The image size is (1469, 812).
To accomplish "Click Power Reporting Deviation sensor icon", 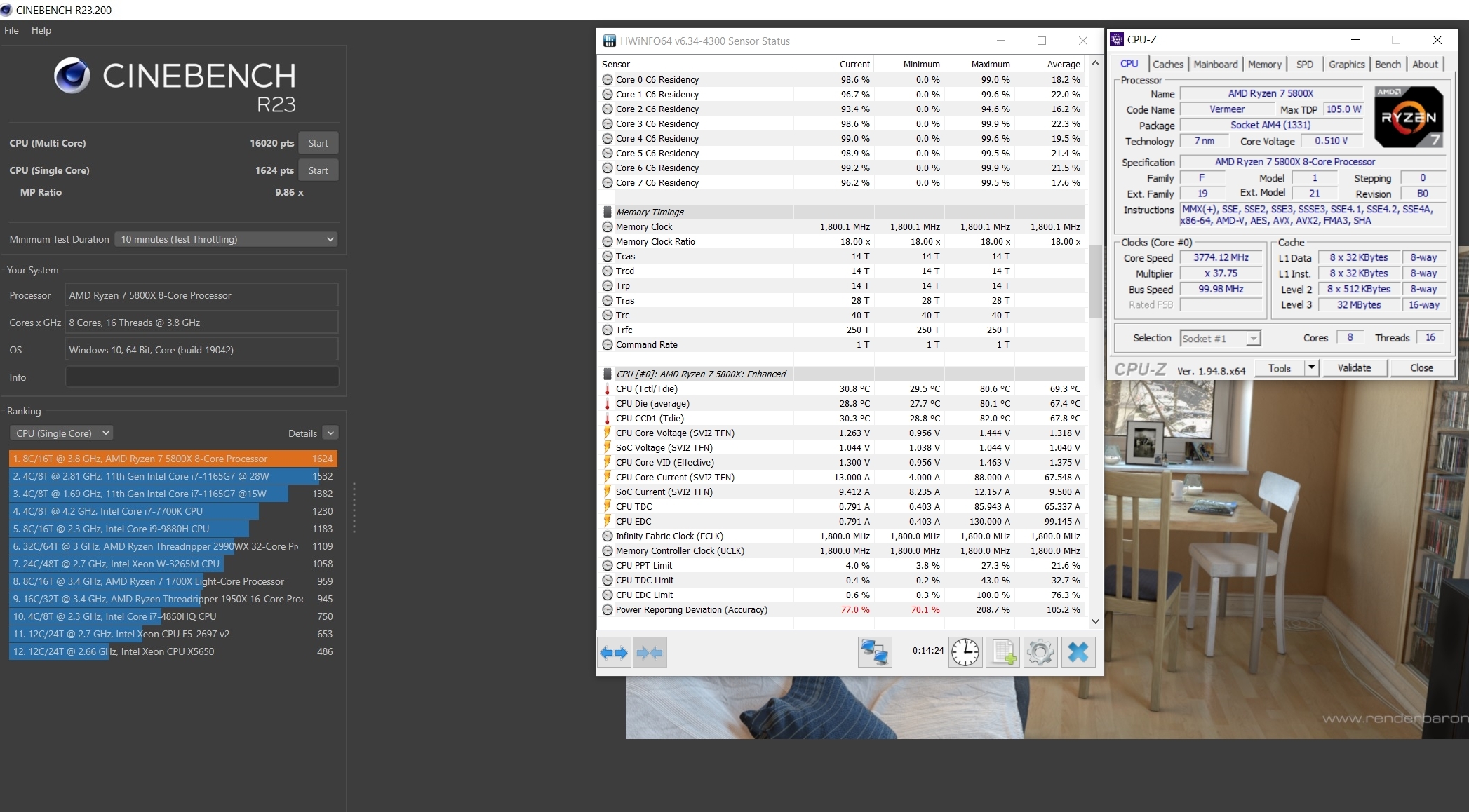I will coord(608,610).
